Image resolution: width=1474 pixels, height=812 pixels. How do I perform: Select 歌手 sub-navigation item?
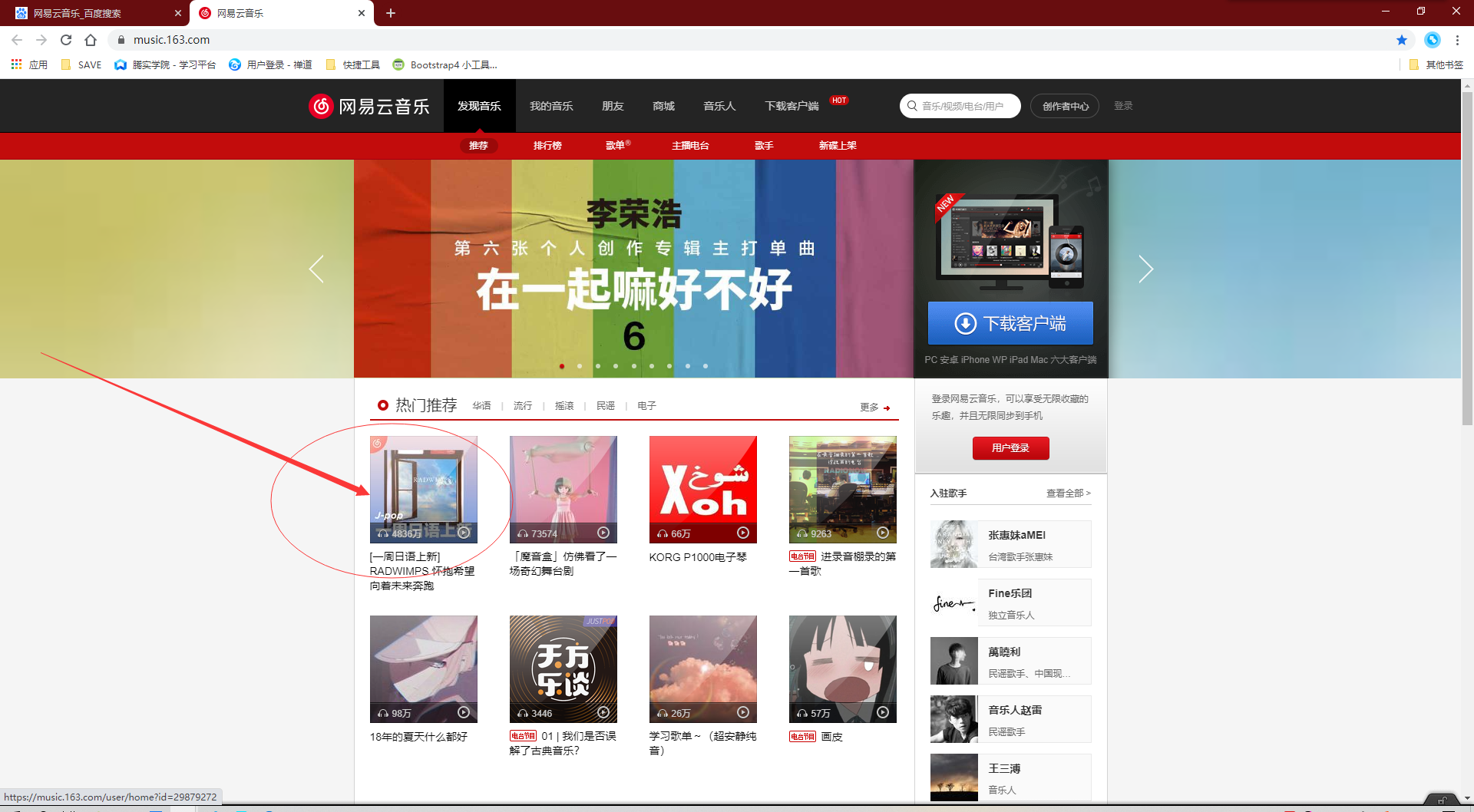[764, 145]
